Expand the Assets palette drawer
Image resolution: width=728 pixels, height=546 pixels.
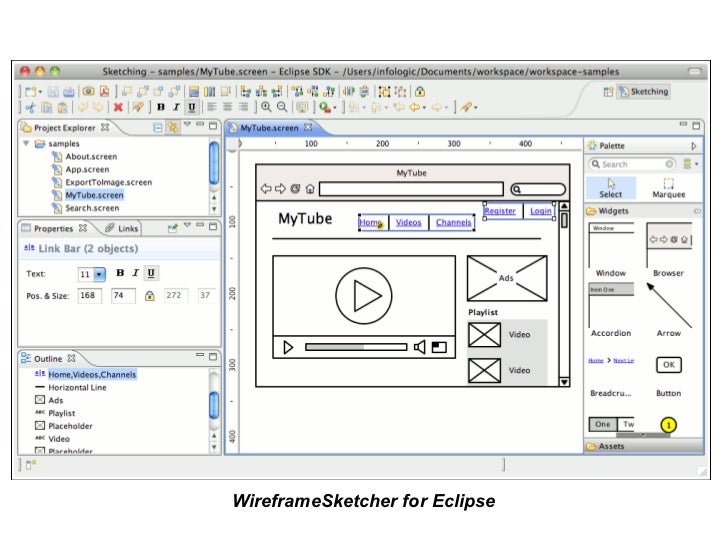[x=644, y=446]
